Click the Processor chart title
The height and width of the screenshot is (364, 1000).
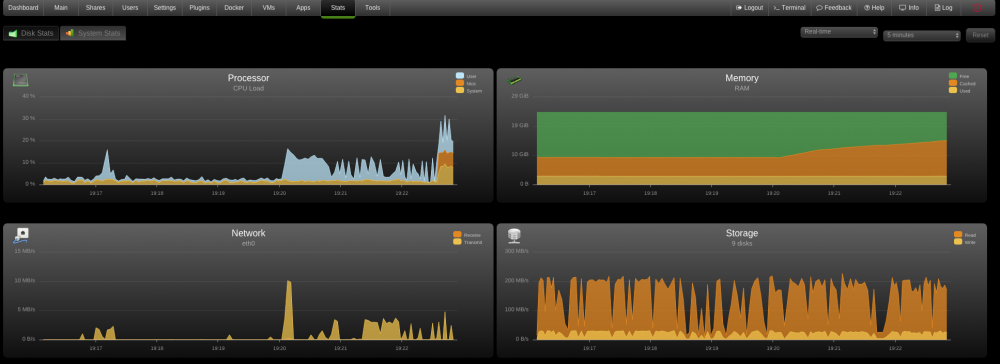coord(249,78)
